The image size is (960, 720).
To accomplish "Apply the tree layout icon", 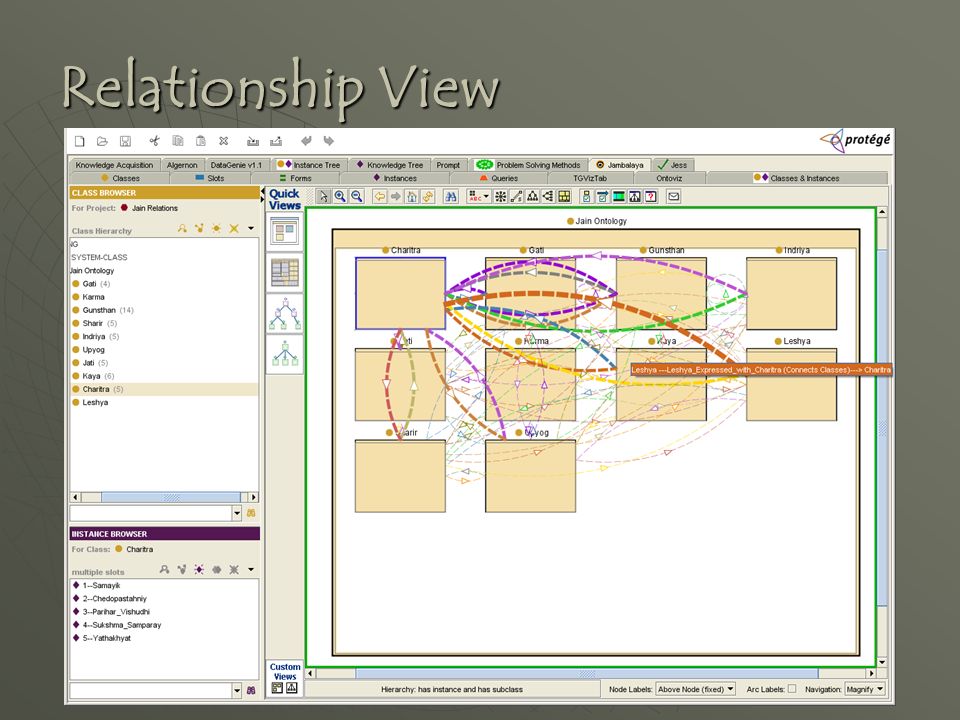I will 533,197.
